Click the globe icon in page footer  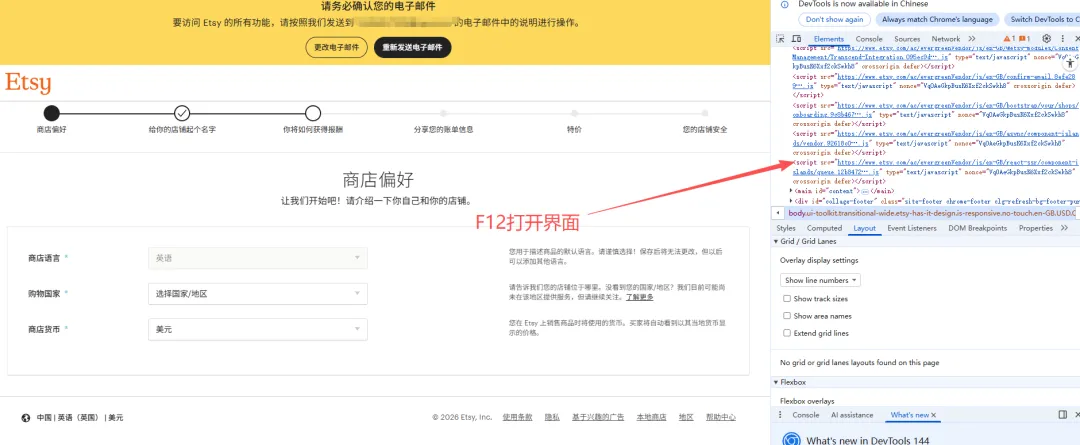pos(26,417)
